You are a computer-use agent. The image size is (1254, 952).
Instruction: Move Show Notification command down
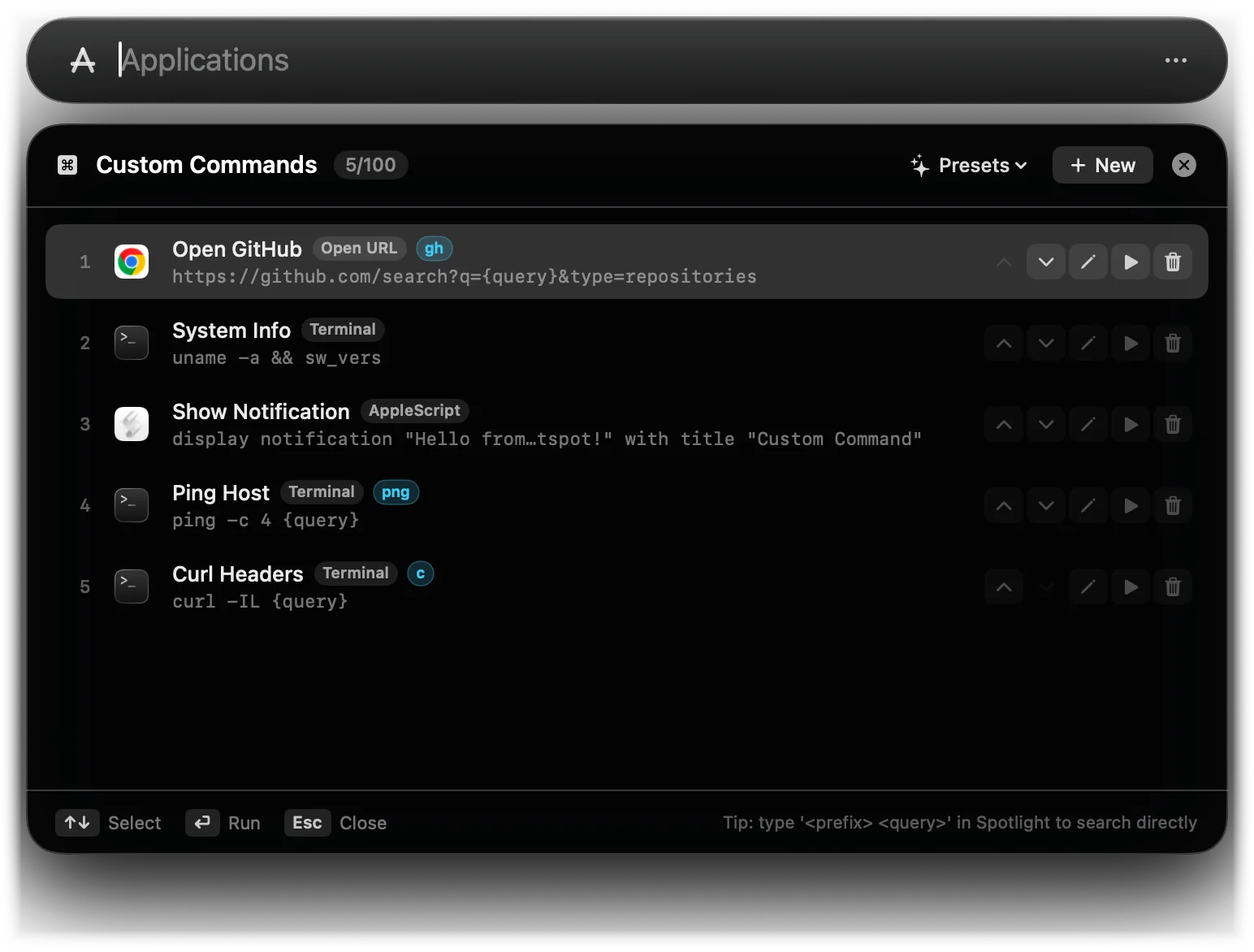1046,424
